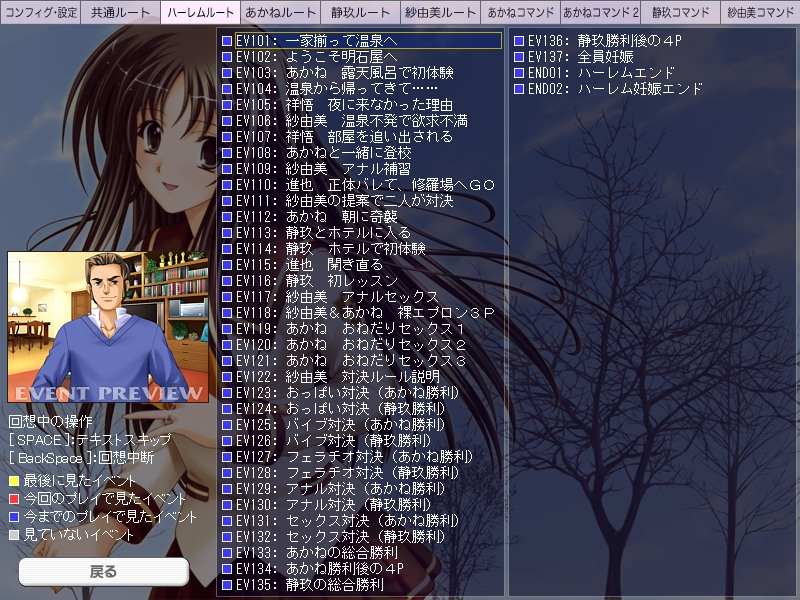
Task: Click the red 今回のプレイで見たイベント legend swatch
Action: [x=14, y=498]
